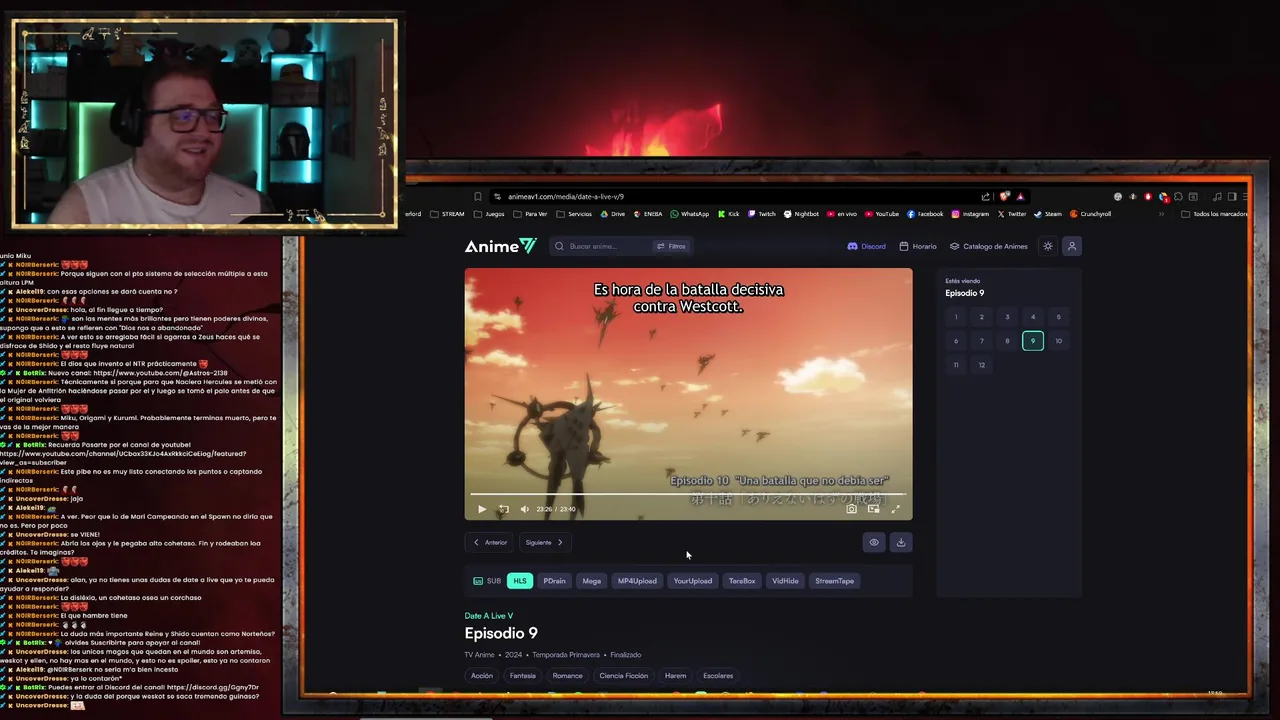Open the Fantasía genre tag

(523, 676)
